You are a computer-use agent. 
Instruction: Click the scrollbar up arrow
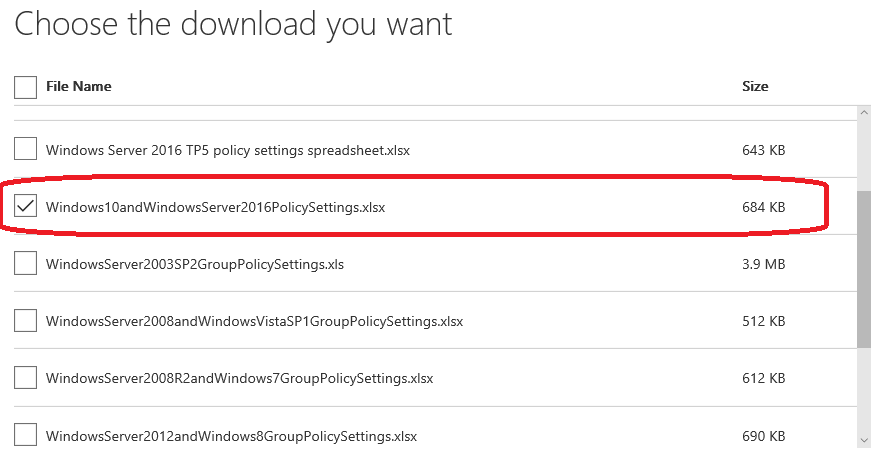(x=863, y=113)
